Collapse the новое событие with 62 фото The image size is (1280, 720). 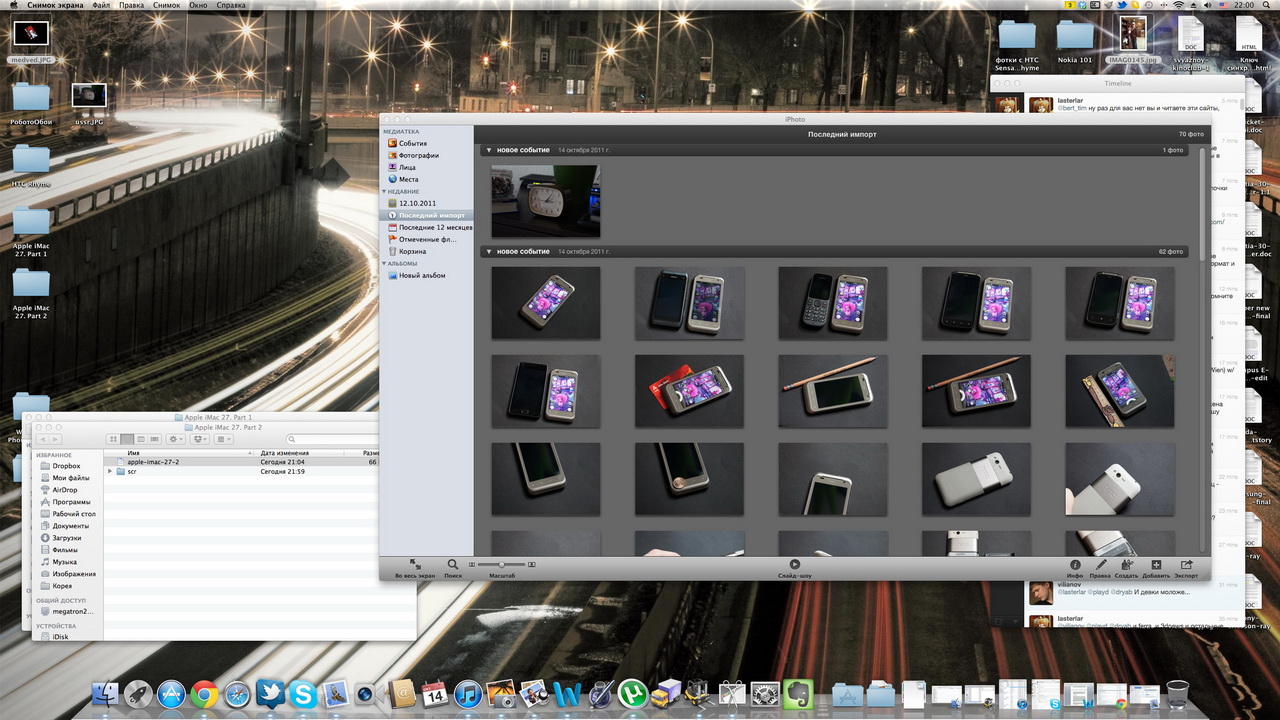pos(489,252)
